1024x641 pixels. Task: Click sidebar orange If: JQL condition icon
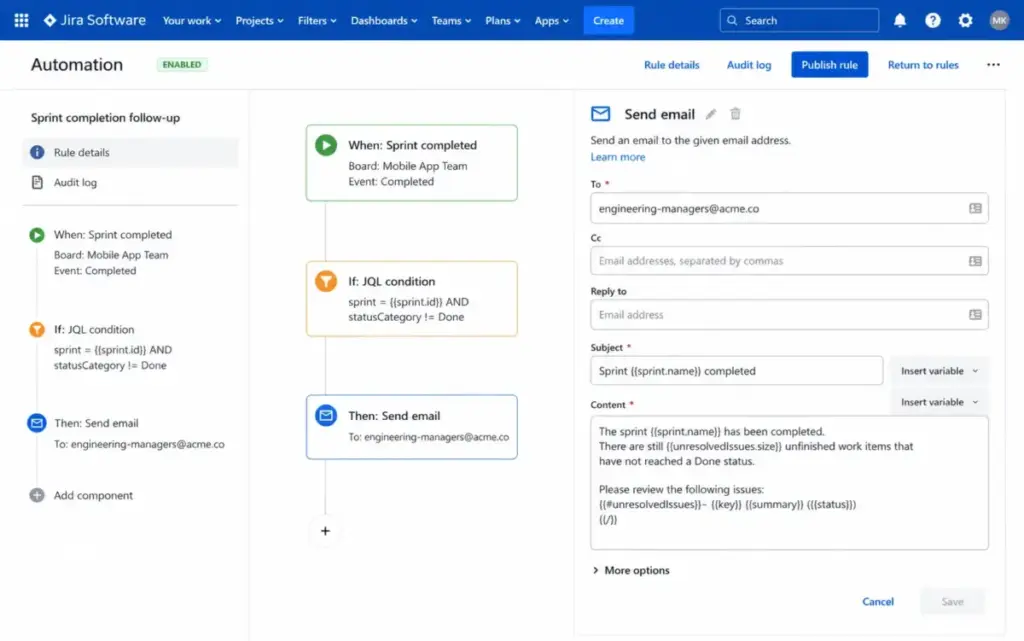[37, 330]
